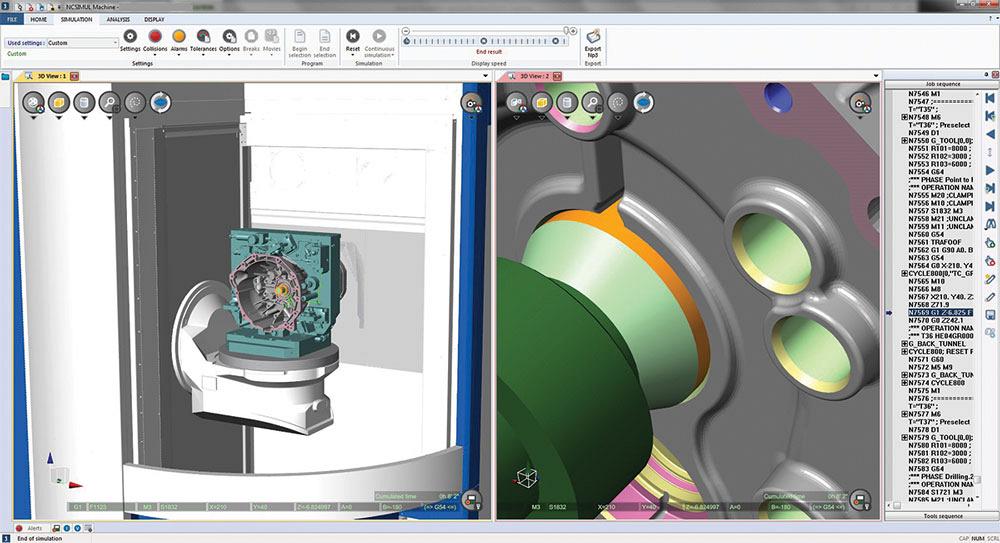1000x543 pixels.
Task: Select line N7565 M10 in job sequence
Action: [925, 282]
